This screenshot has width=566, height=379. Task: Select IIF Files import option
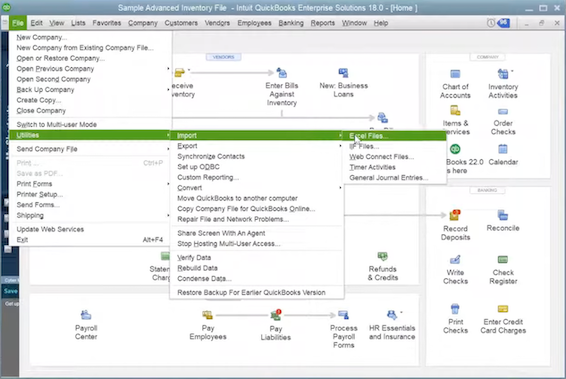395,146
